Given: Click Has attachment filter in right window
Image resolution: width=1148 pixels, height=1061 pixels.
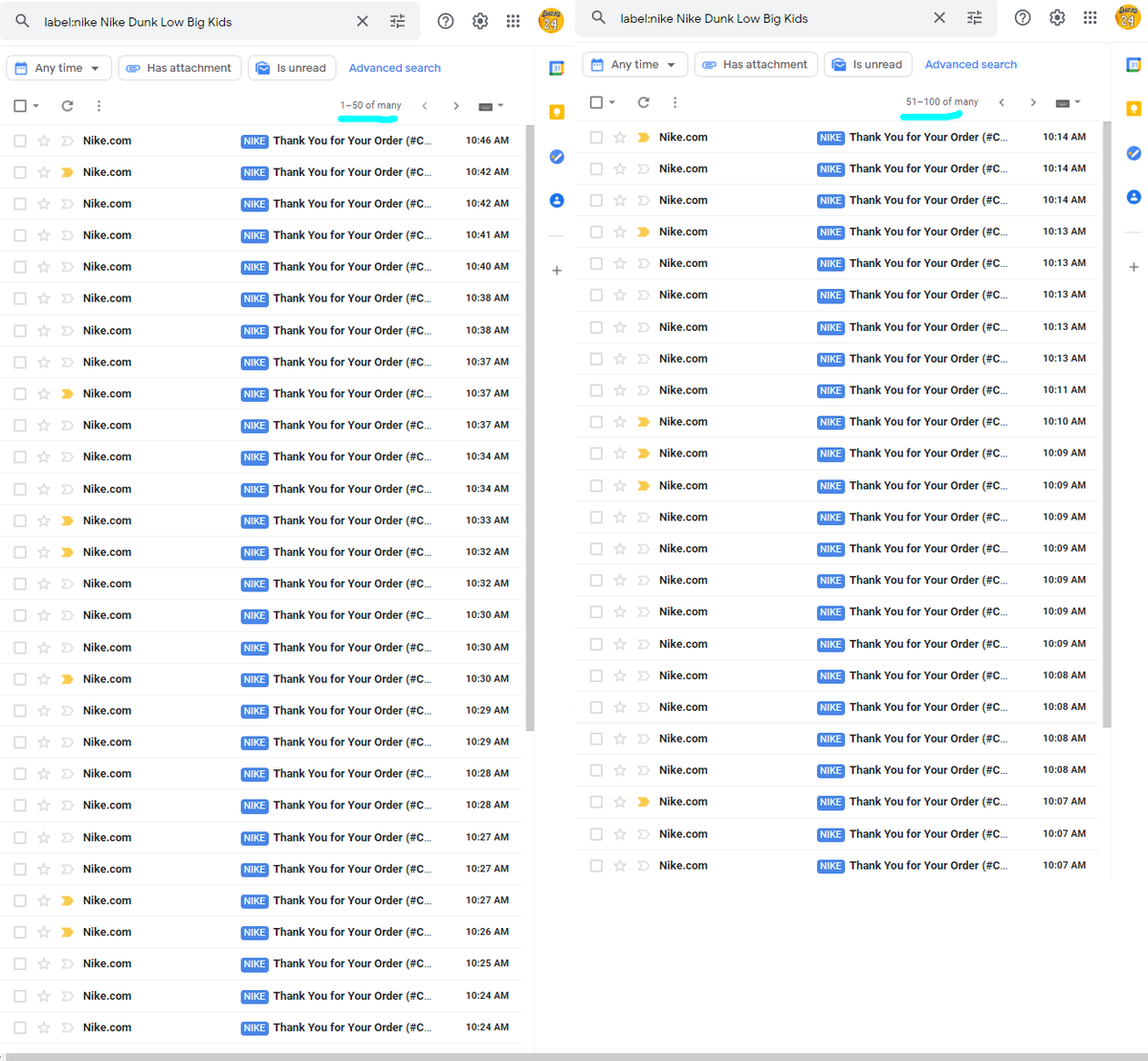Looking at the screenshot, I should tap(756, 64).
